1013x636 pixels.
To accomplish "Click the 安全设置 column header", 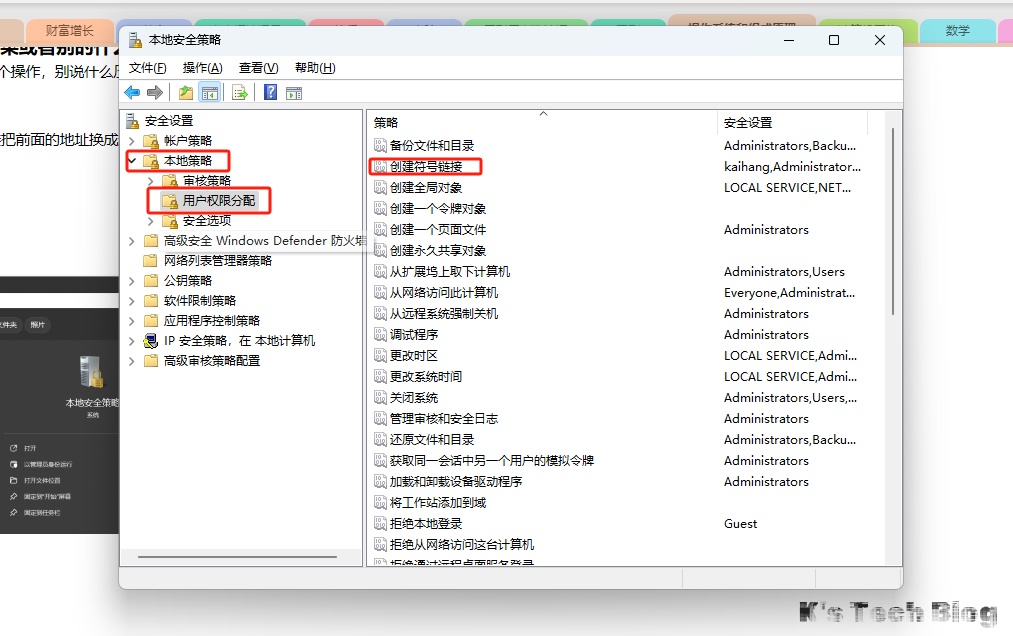I will click(x=790, y=122).
